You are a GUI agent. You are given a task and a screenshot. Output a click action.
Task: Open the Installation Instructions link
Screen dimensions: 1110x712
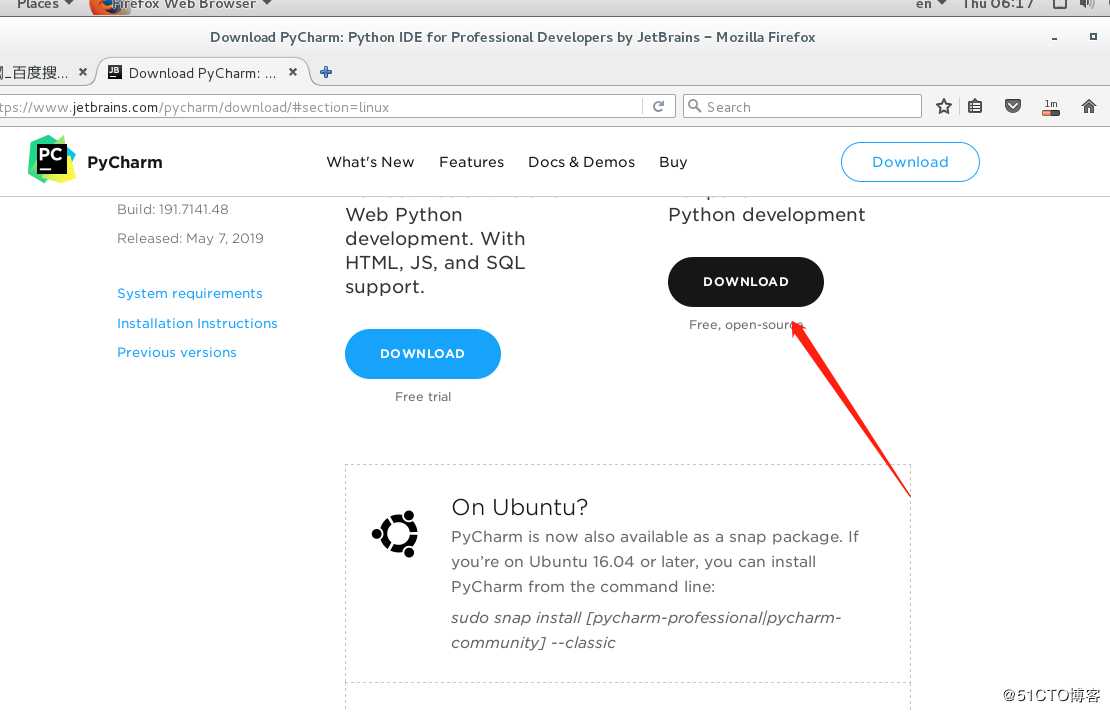click(x=197, y=323)
